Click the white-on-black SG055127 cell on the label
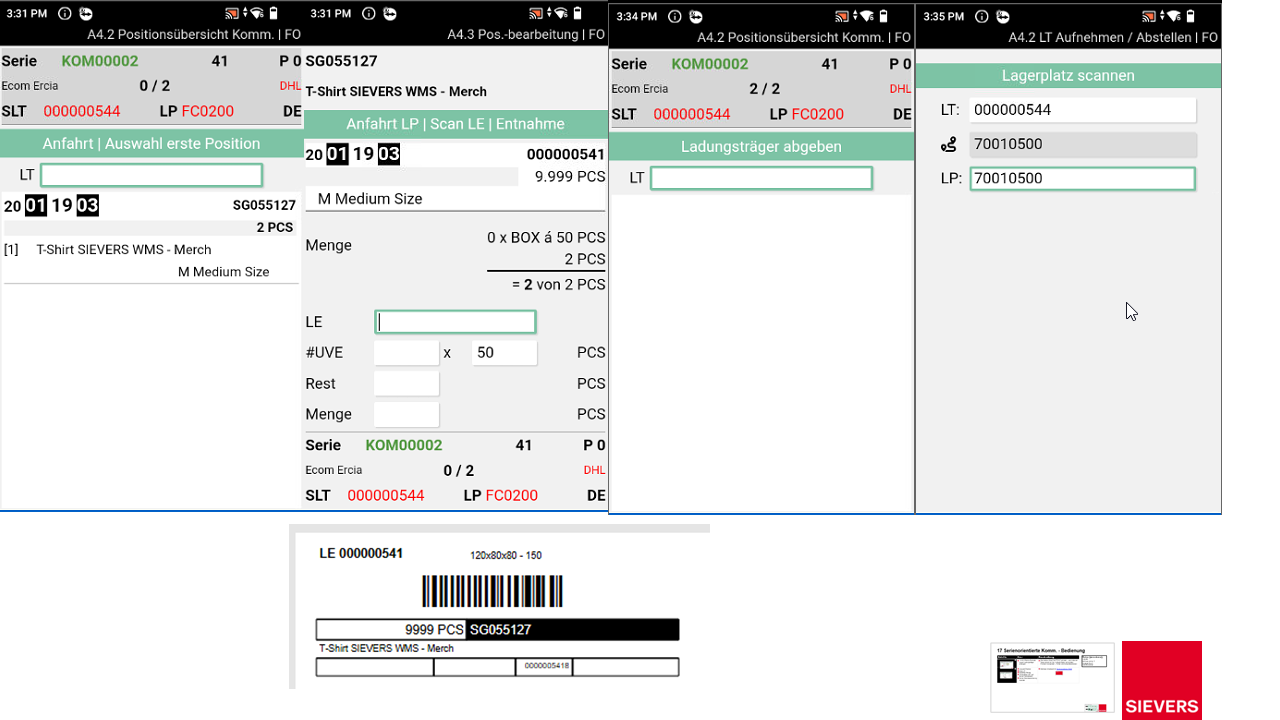The image size is (1280, 720). pos(573,630)
